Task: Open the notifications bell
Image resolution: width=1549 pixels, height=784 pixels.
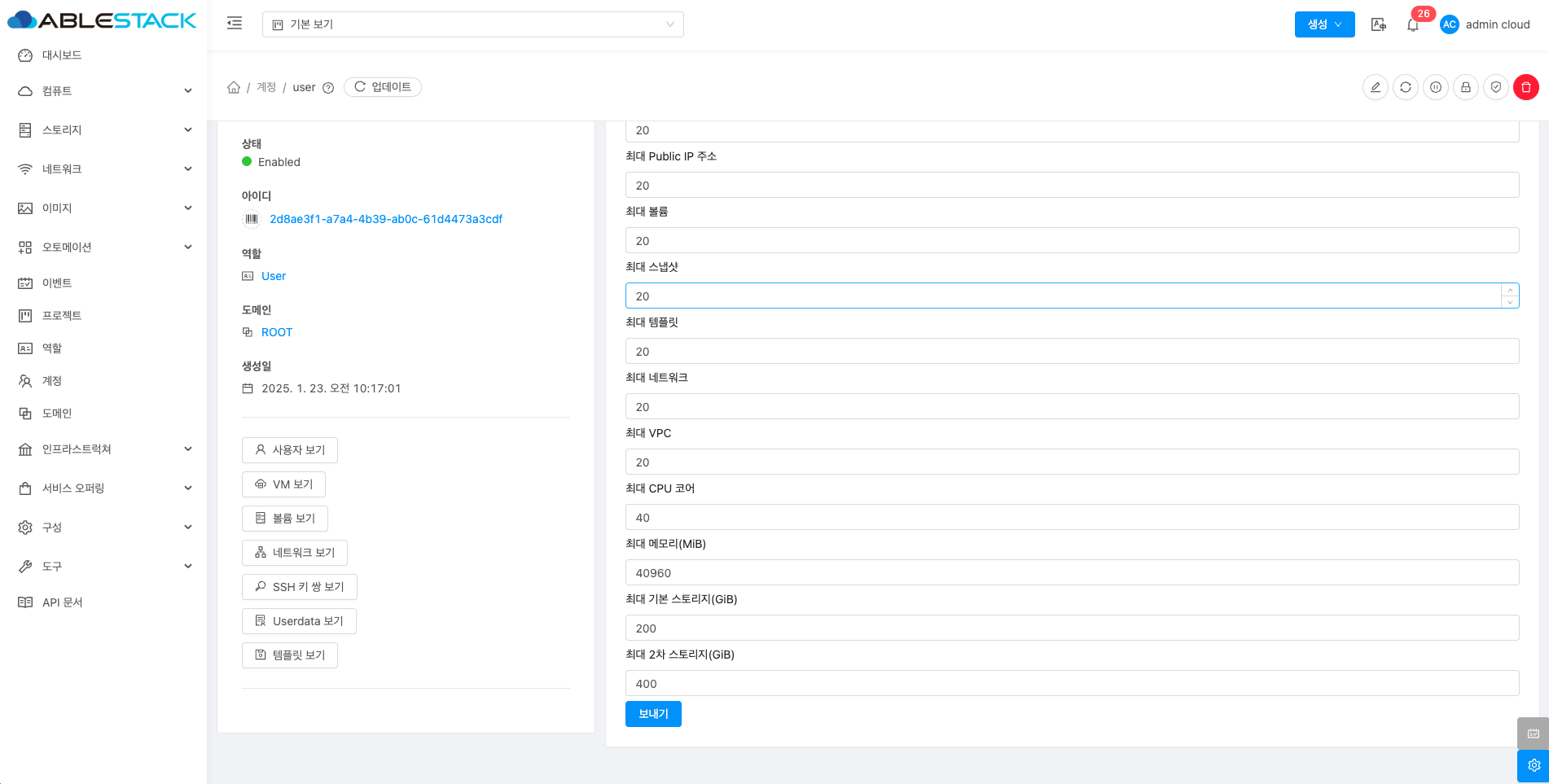Action: pyautogui.click(x=1412, y=25)
